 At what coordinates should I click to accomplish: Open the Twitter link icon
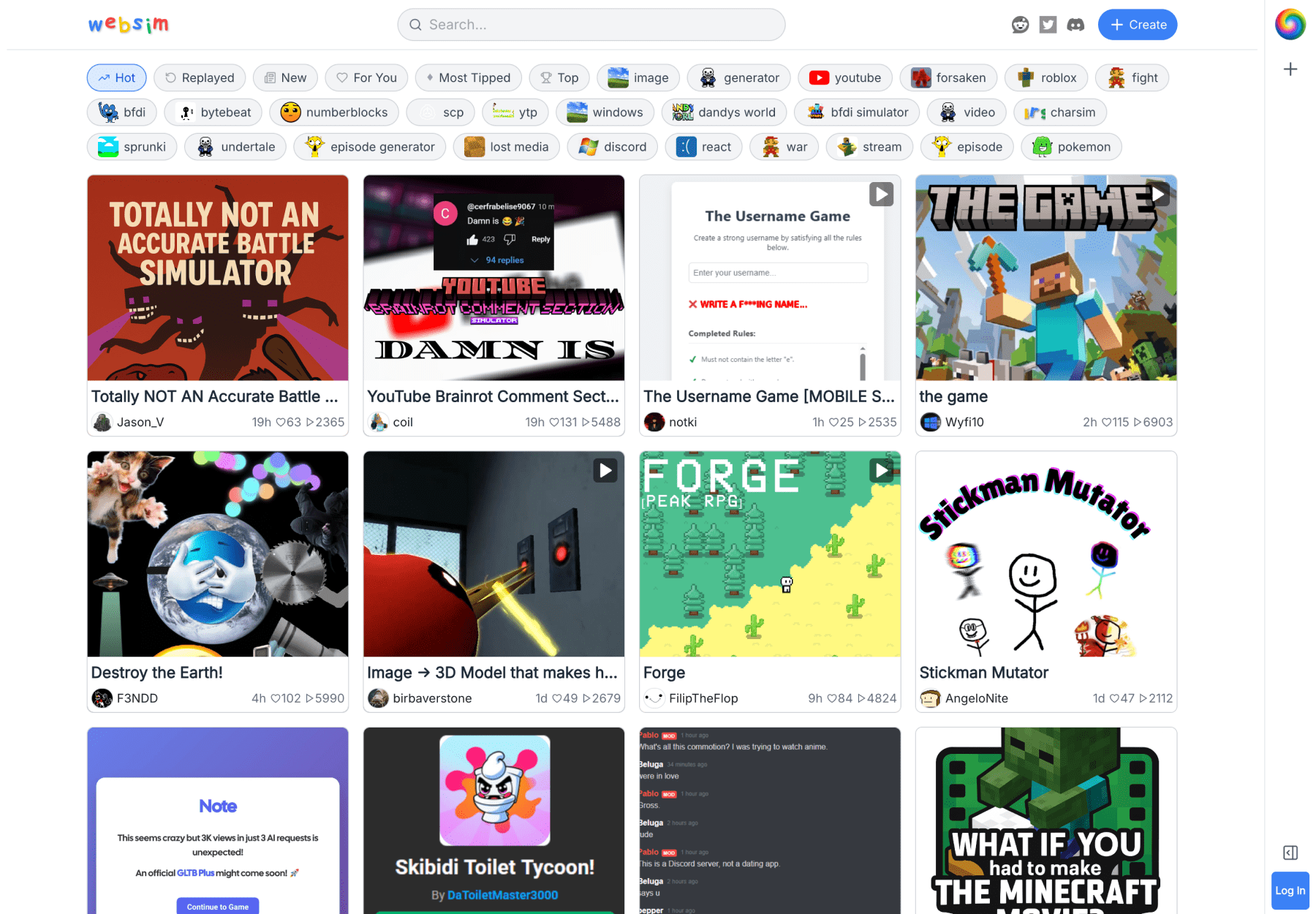click(1048, 25)
